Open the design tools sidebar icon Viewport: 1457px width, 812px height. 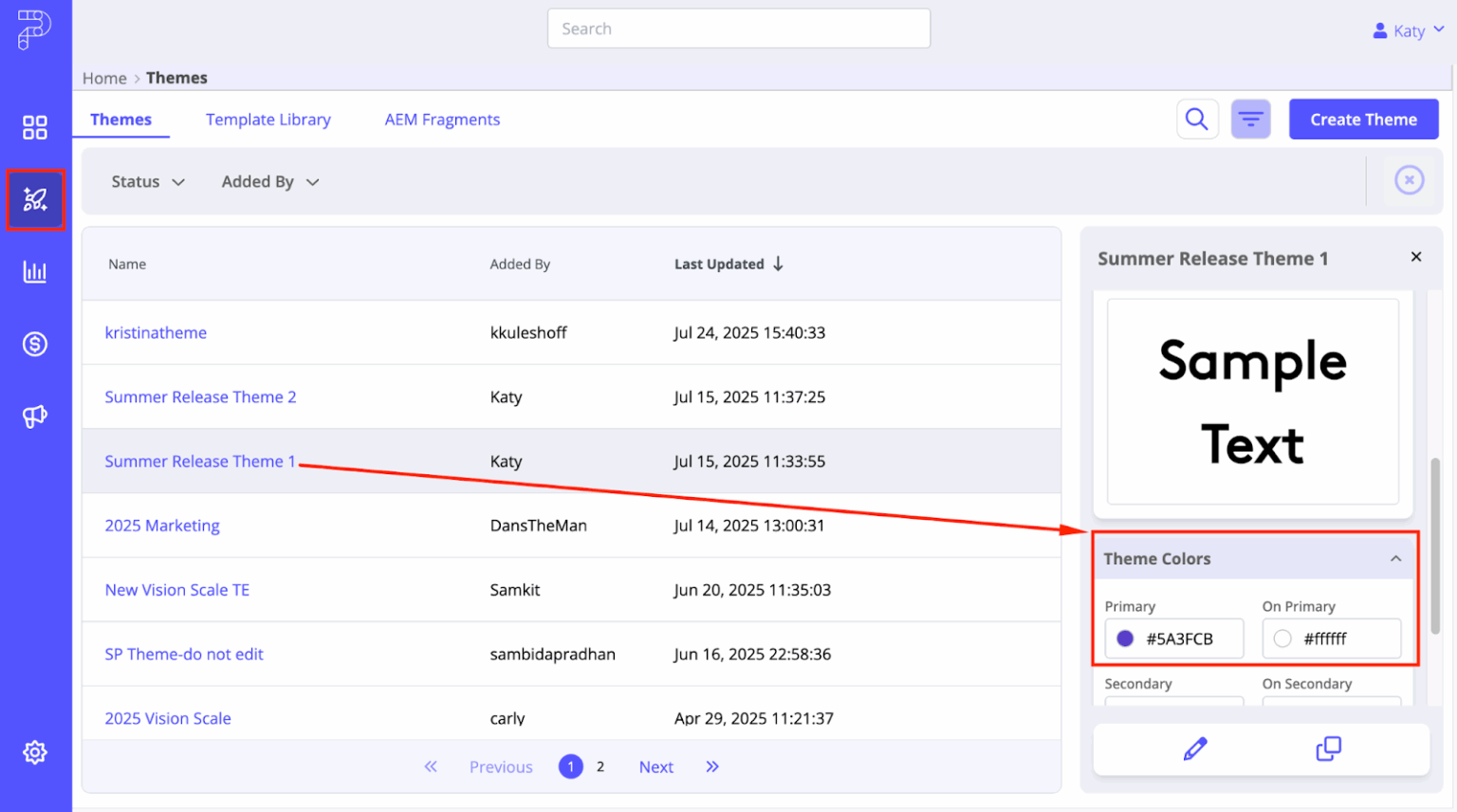(x=35, y=199)
